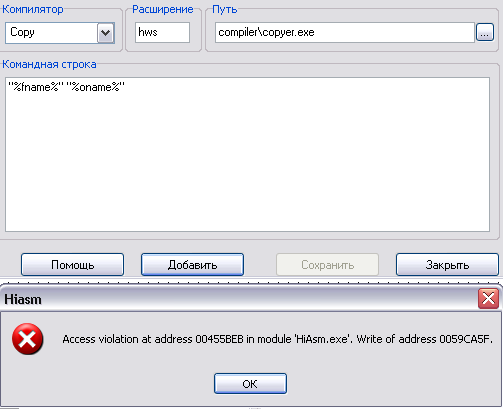
Task: Click the Hiasm dialog title text
Action: pyautogui.click(x=23, y=299)
